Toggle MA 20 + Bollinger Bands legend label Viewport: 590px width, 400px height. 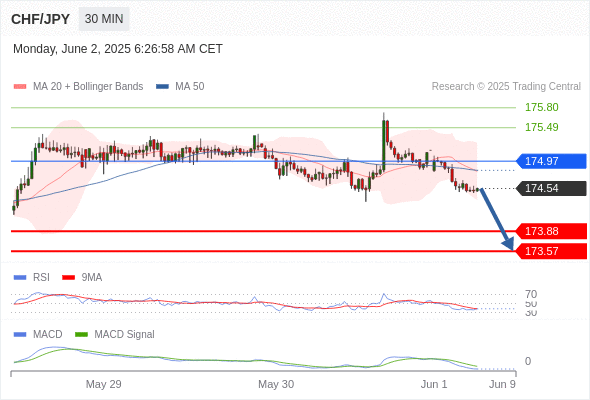click(x=88, y=87)
